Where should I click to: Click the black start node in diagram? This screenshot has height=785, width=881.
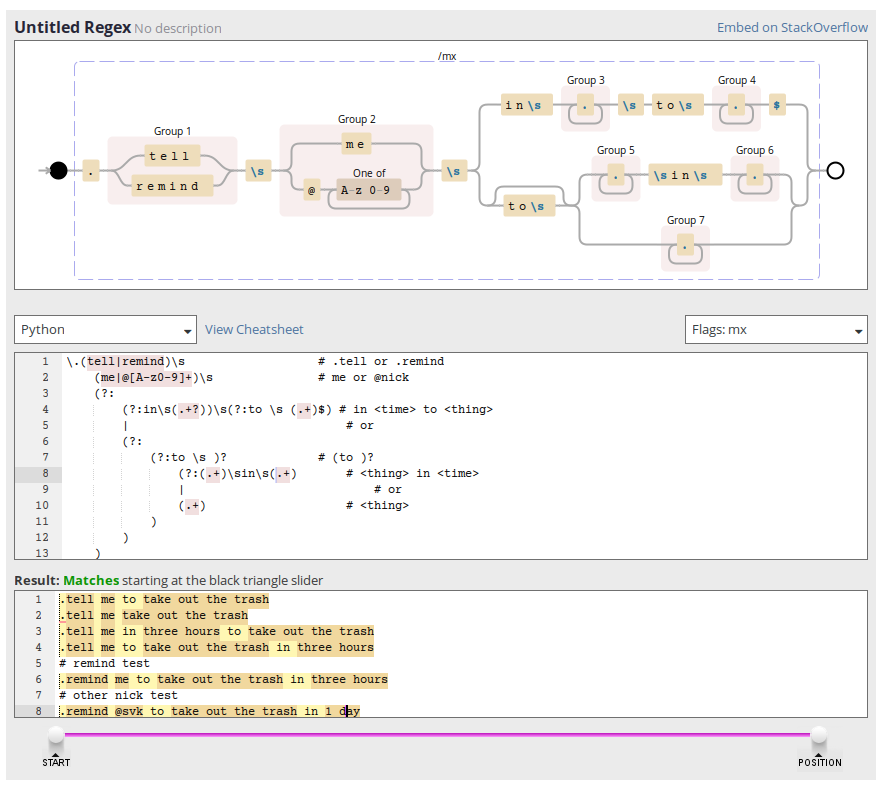59,171
